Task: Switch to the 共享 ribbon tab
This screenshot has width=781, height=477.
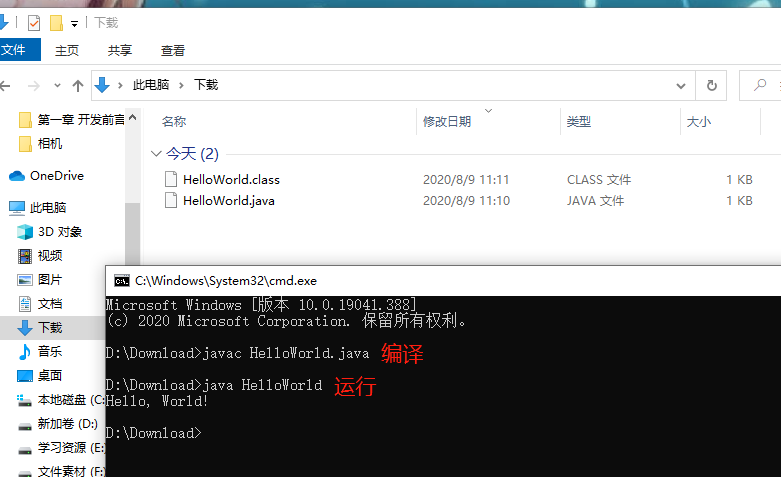Action: coord(120,50)
